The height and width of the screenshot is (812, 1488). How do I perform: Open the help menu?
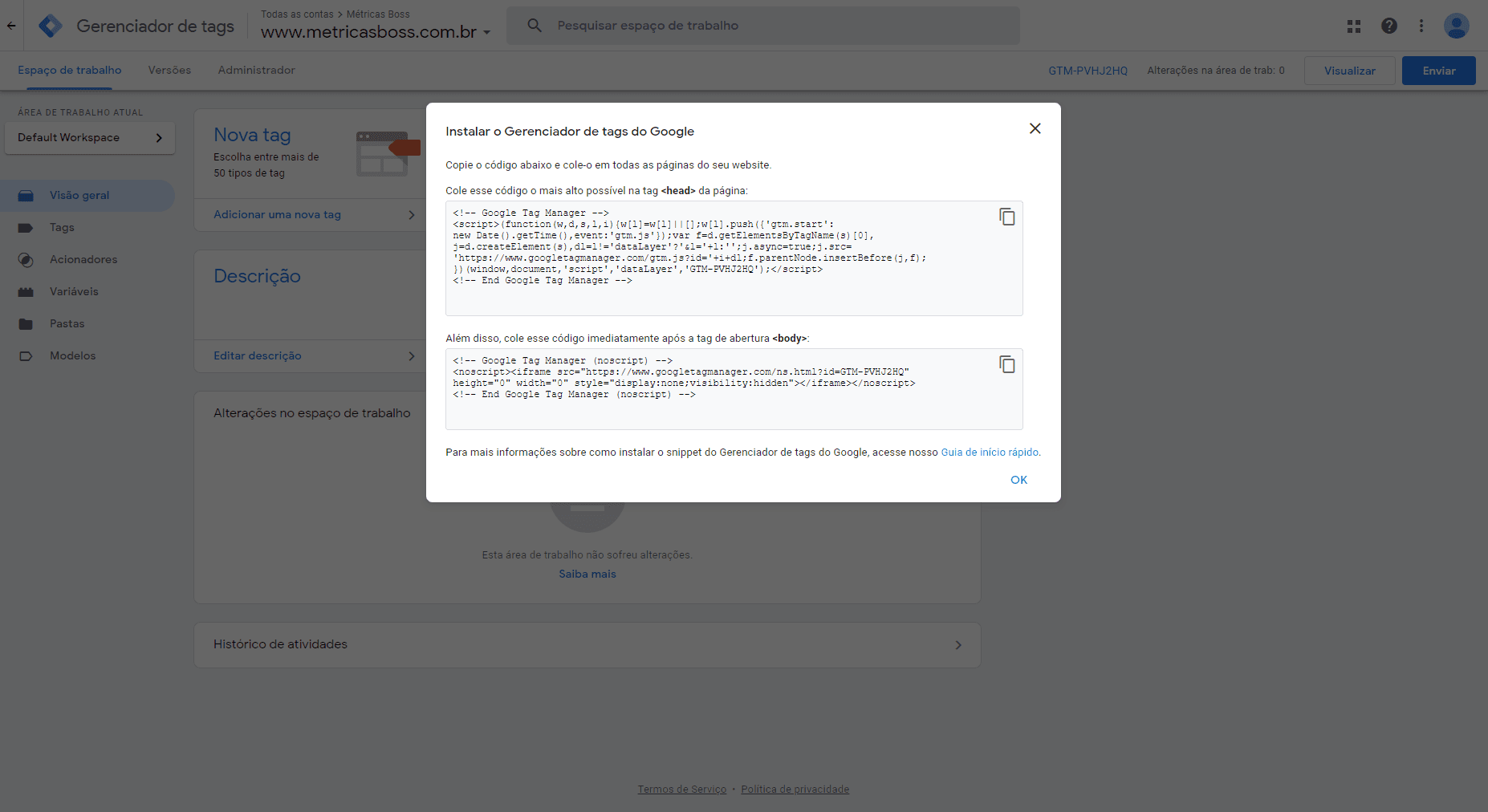[x=1389, y=26]
